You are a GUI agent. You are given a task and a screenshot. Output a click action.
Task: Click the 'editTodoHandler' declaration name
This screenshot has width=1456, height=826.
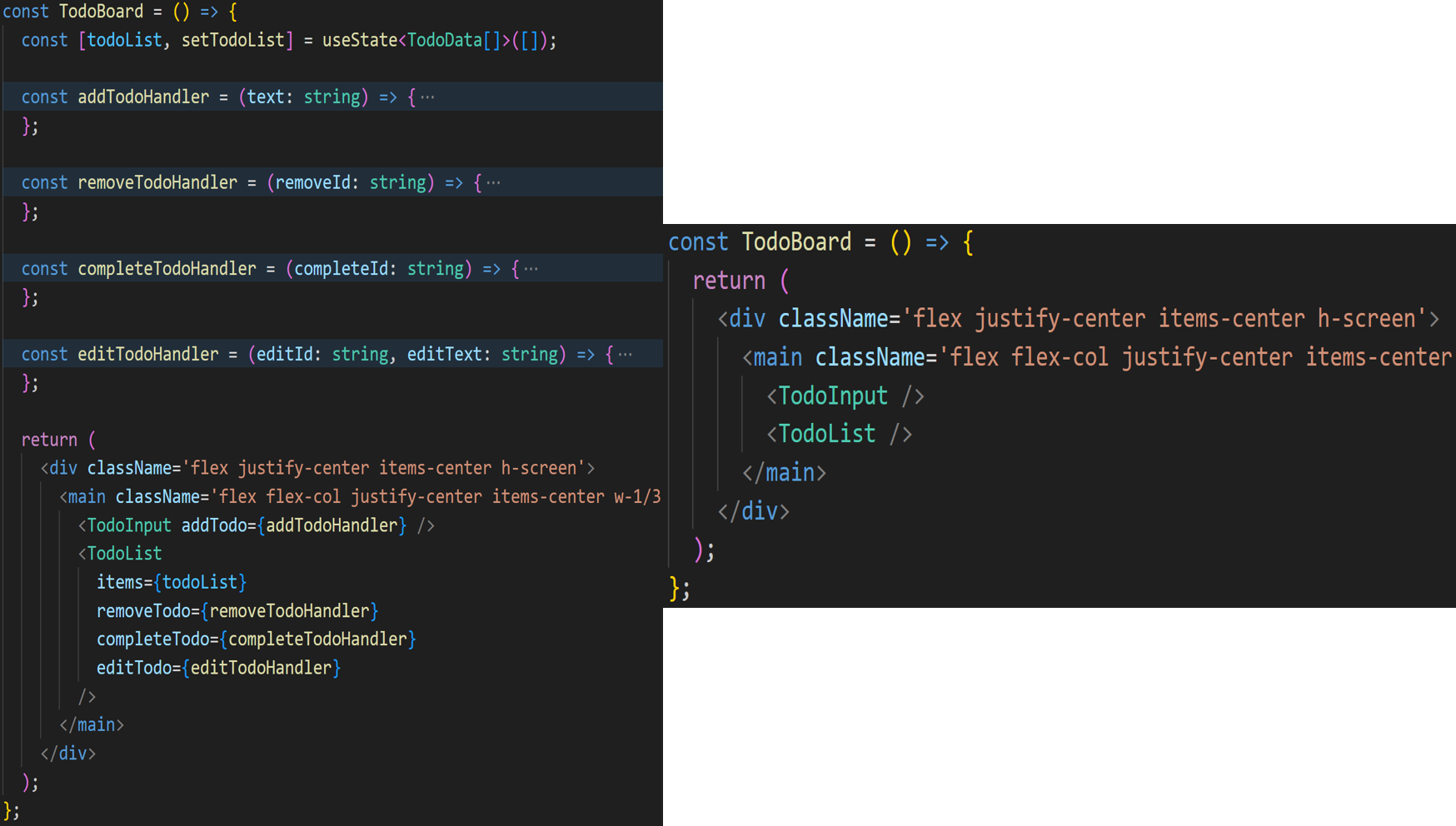coord(147,355)
